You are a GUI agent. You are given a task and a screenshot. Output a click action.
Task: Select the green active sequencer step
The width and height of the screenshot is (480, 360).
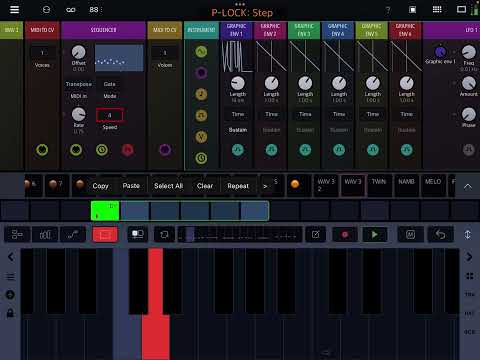(105, 211)
